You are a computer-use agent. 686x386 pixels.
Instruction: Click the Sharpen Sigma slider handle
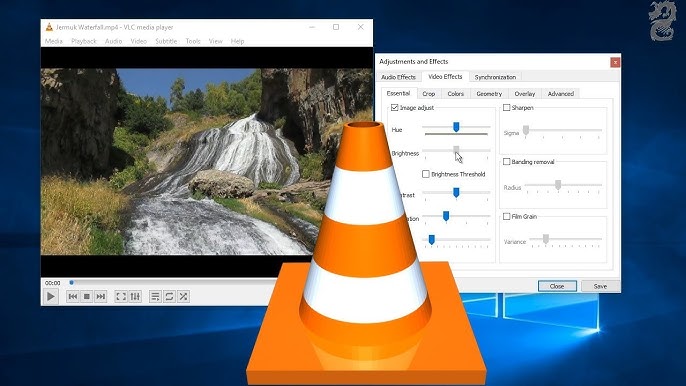pos(526,130)
